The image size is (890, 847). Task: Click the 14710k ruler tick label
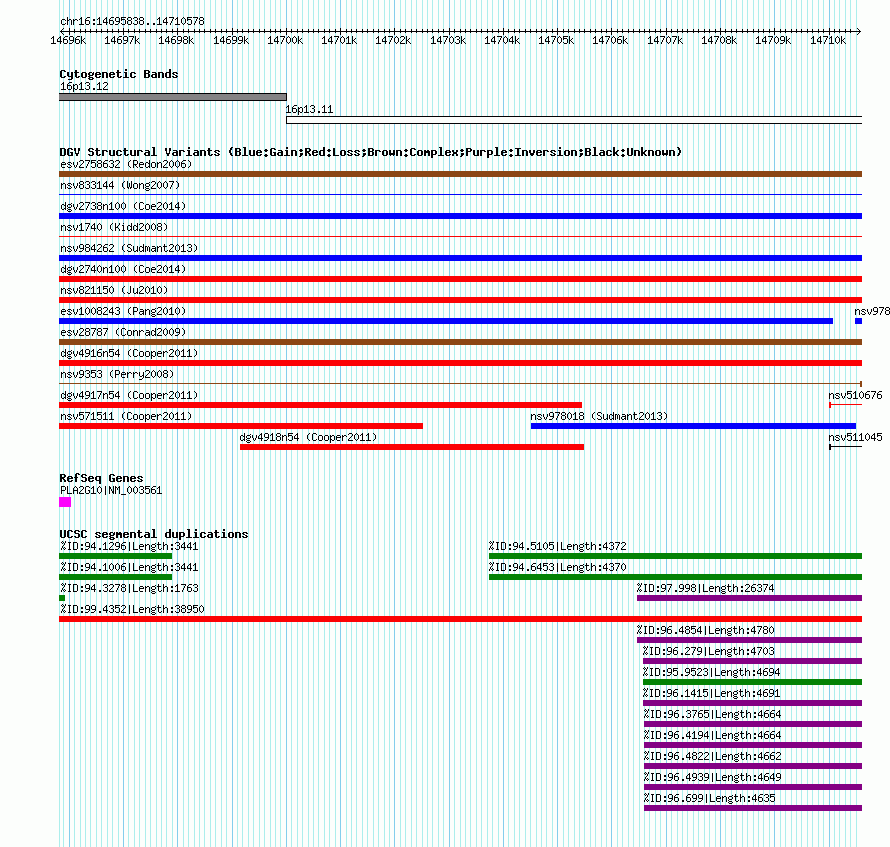tap(828, 40)
